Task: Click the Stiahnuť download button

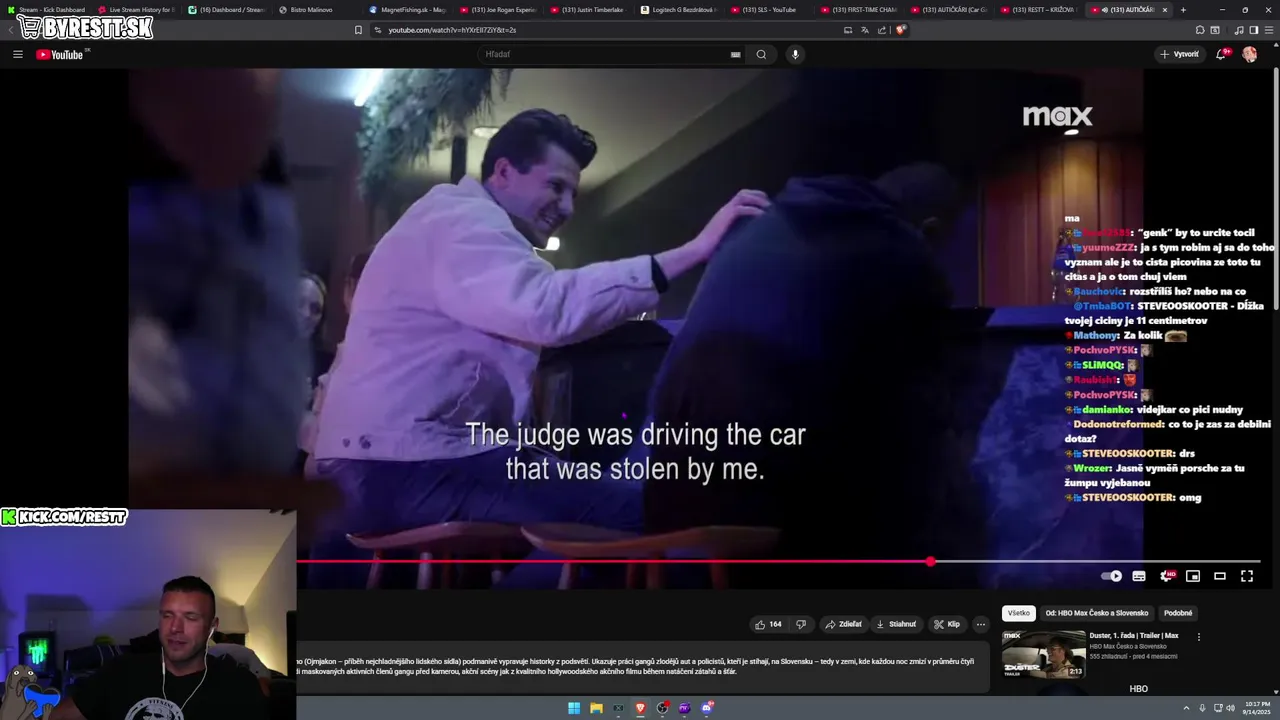Action: 896,624
